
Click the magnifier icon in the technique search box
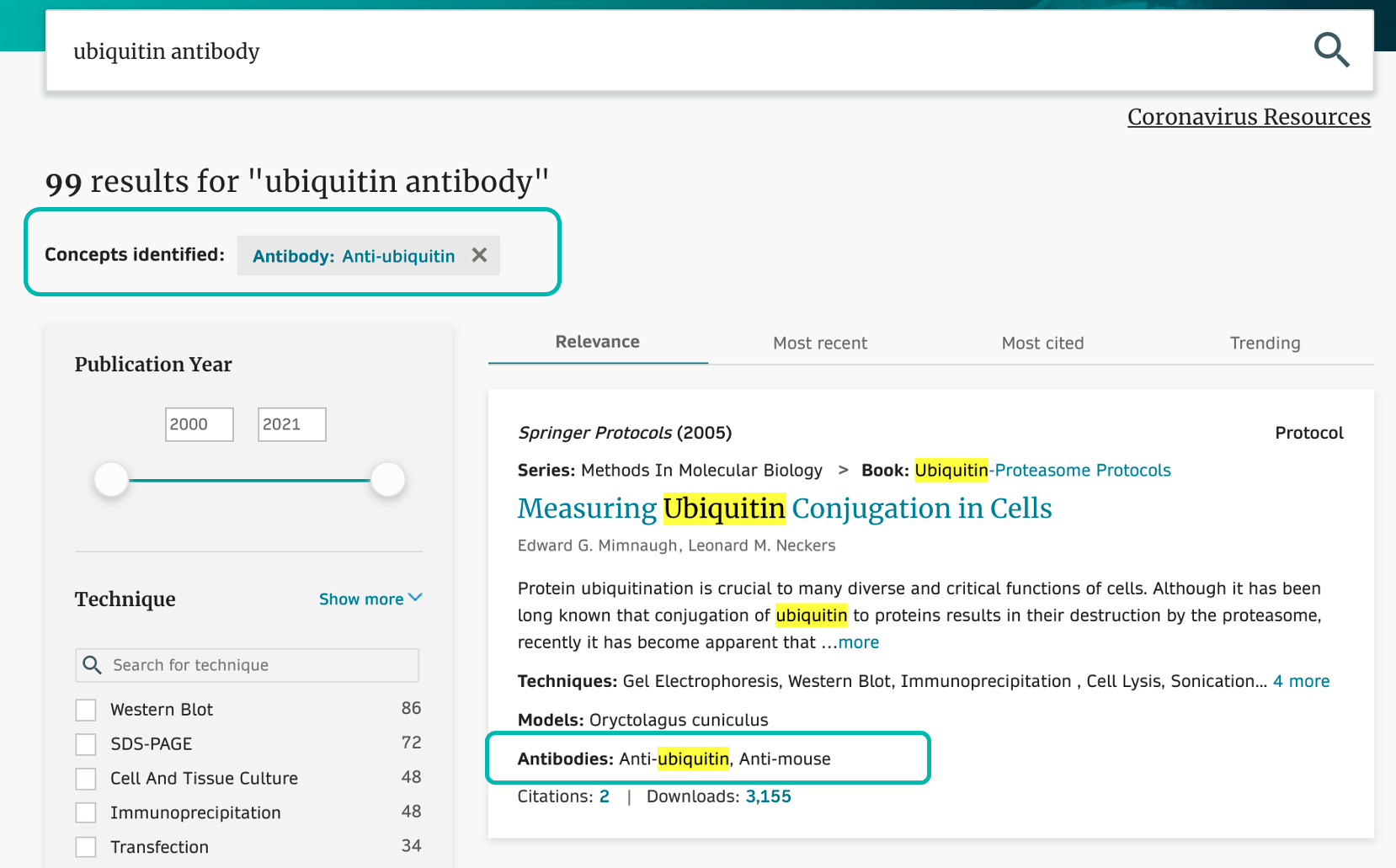[x=92, y=665]
